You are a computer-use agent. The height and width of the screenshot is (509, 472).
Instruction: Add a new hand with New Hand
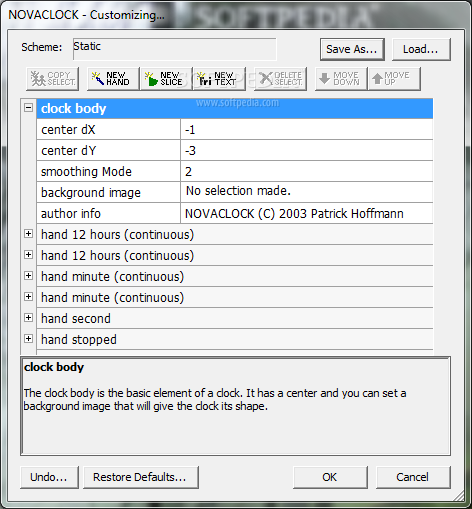click(x=113, y=79)
